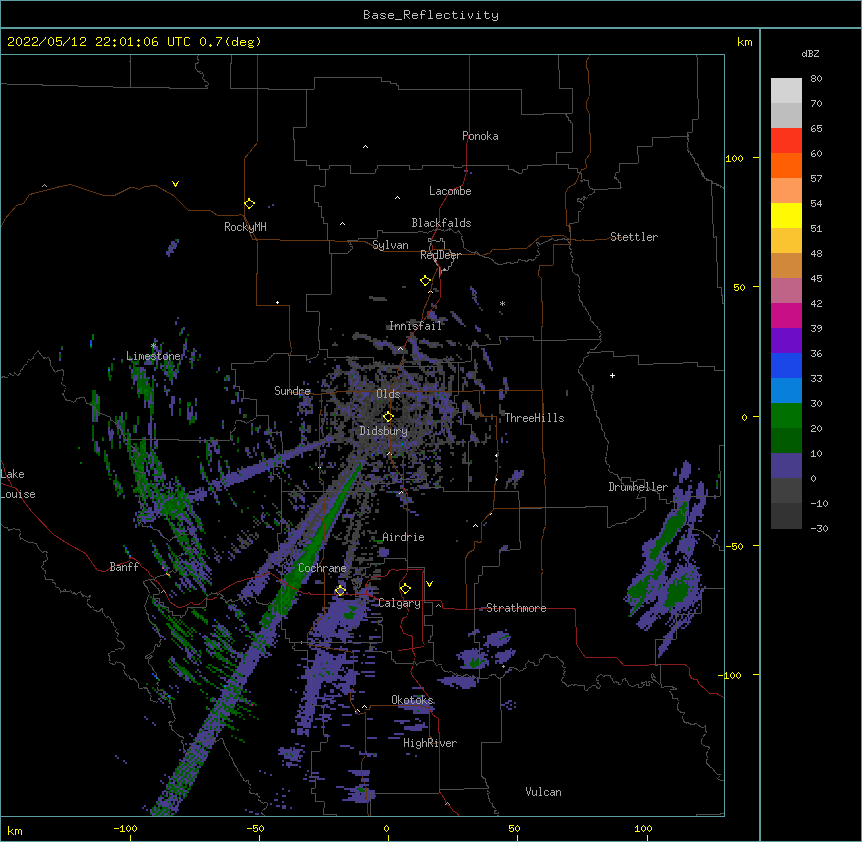Select the royal blue swatch in the legend
862x842 pixels.
(x=786, y=365)
